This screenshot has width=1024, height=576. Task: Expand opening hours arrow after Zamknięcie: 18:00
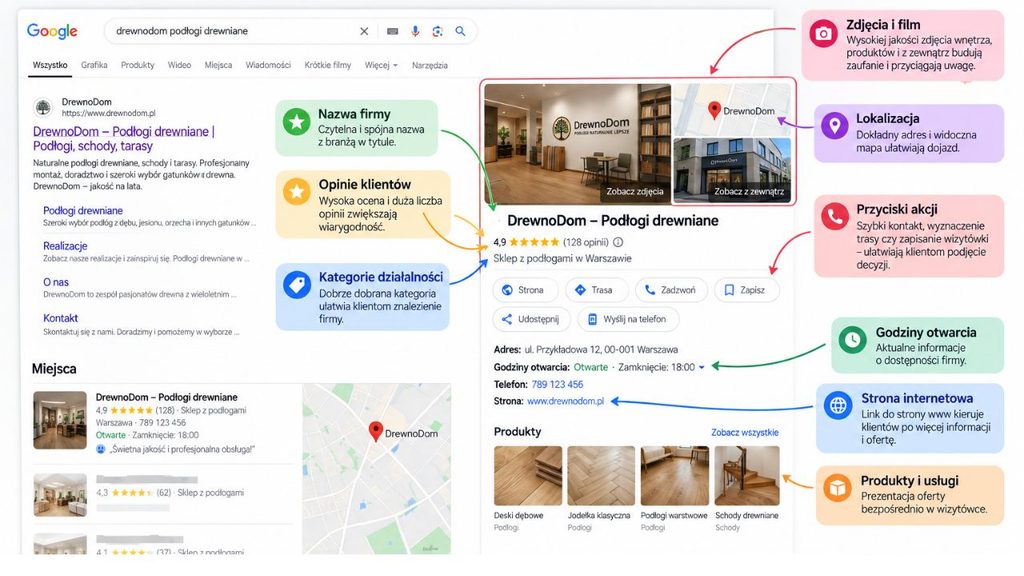pyautogui.click(x=702, y=368)
